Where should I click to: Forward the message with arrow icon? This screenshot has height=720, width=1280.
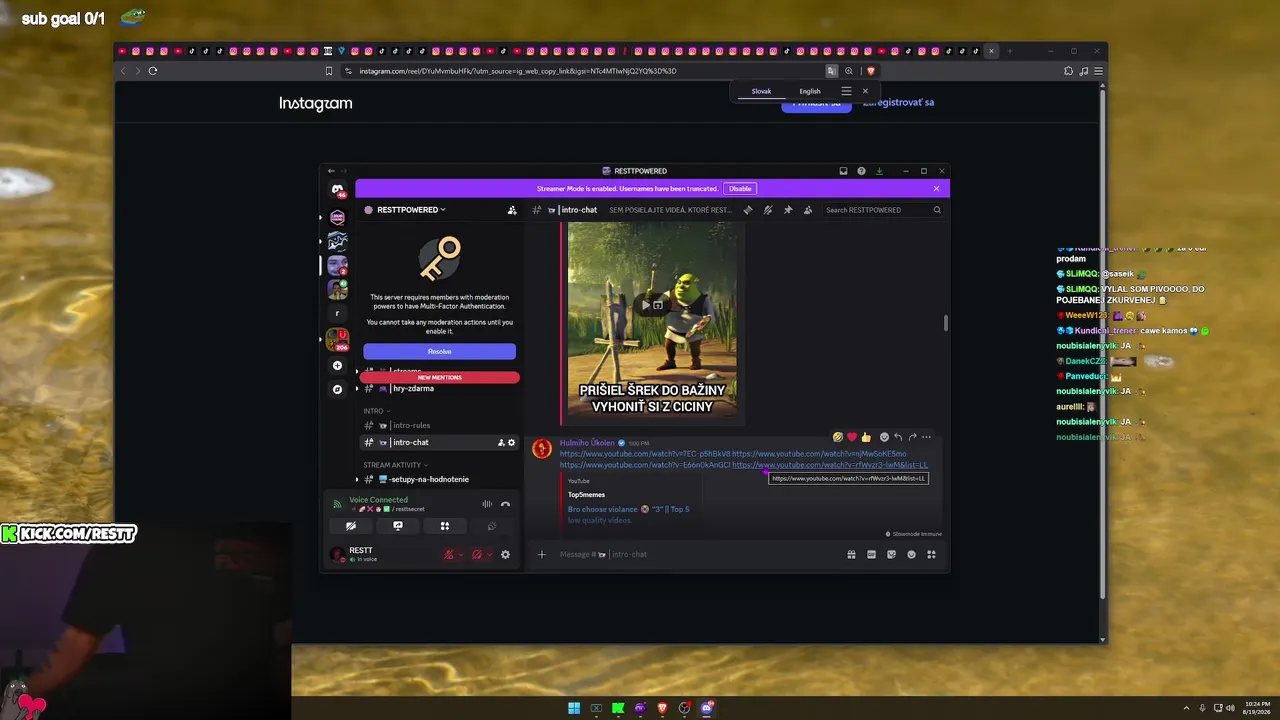tap(912, 437)
